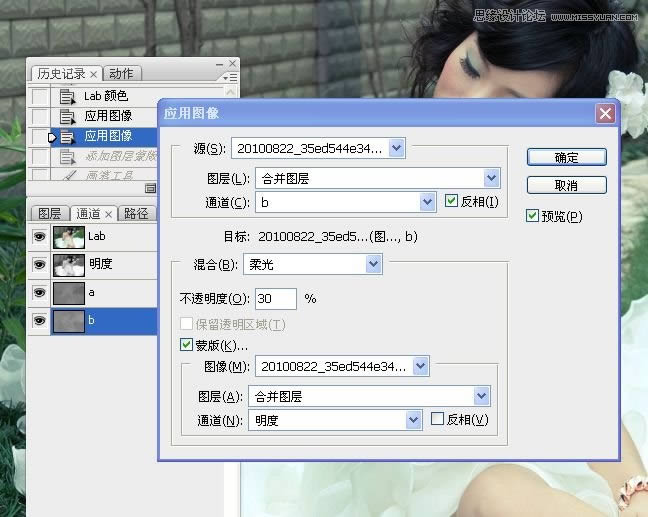Image resolution: width=648 pixels, height=517 pixels.
Task: Hide the 明度 channel eye icon
Action: click(39, 265)
